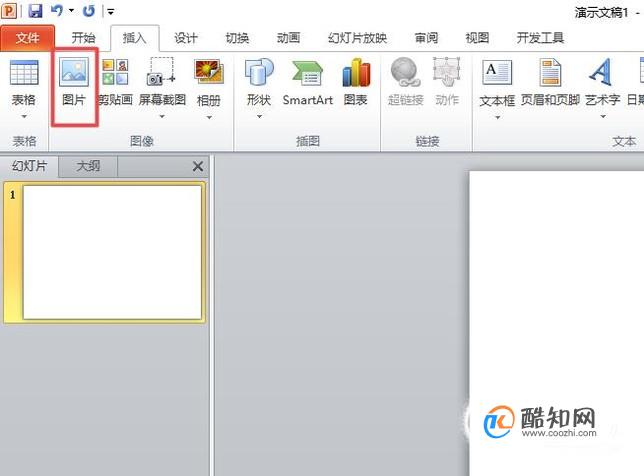The width and height of the screenshot is (644, 476).
Task: Open the Animations (动画) tab
Action: [x=288, y=38]
